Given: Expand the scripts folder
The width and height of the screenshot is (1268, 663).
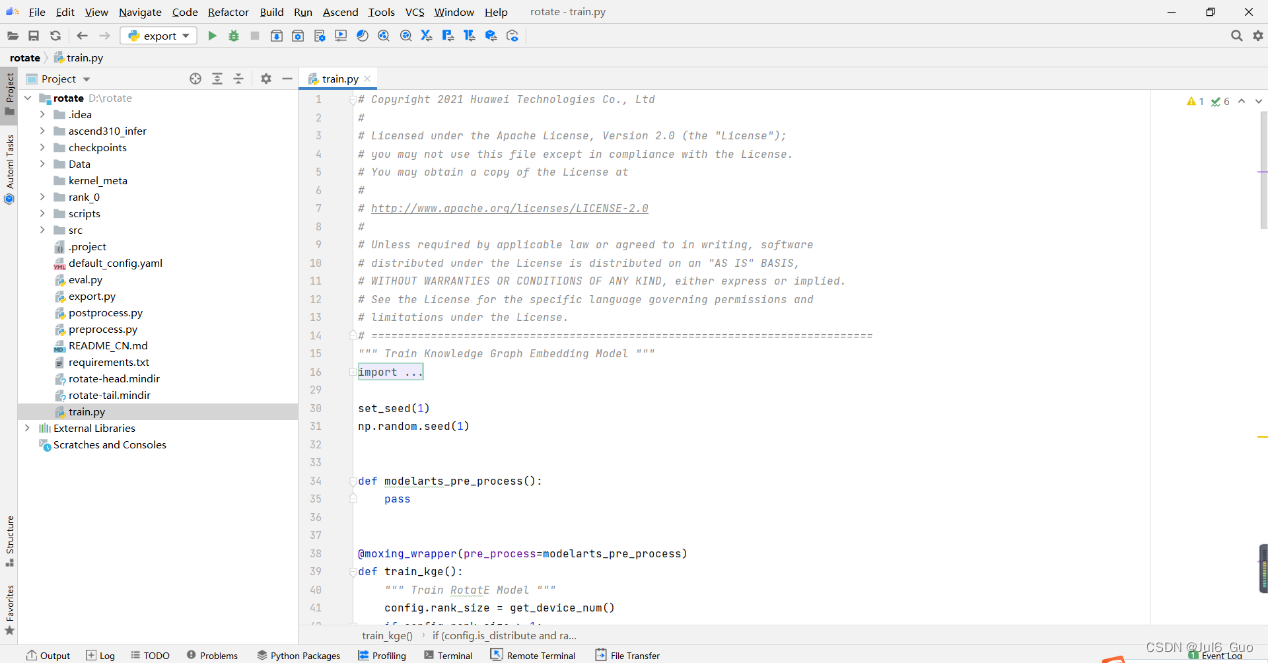Looking at the screenshot, I should (x=43, y=214).
